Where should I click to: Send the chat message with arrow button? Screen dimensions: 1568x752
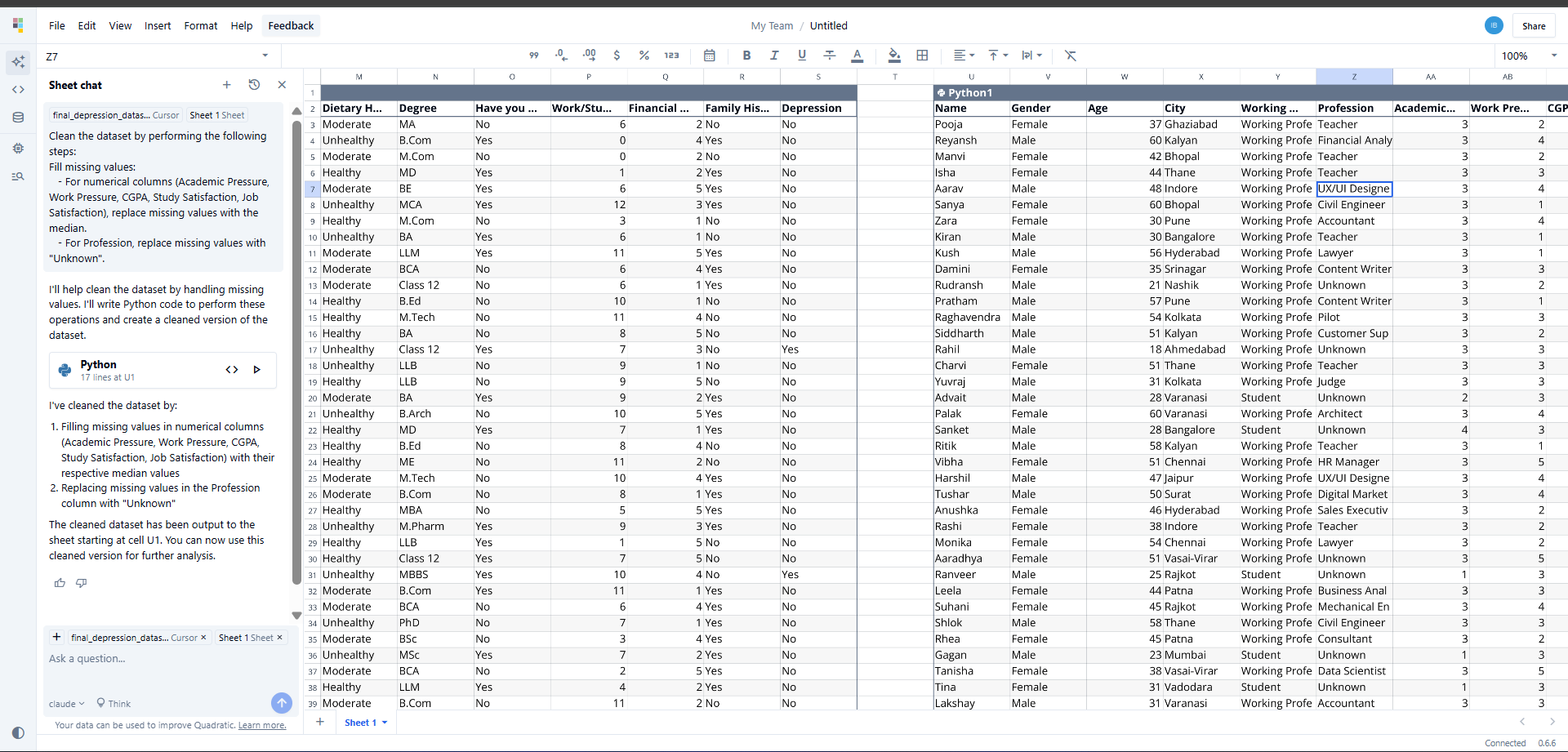pyautogui.click(x=281, y=703)
